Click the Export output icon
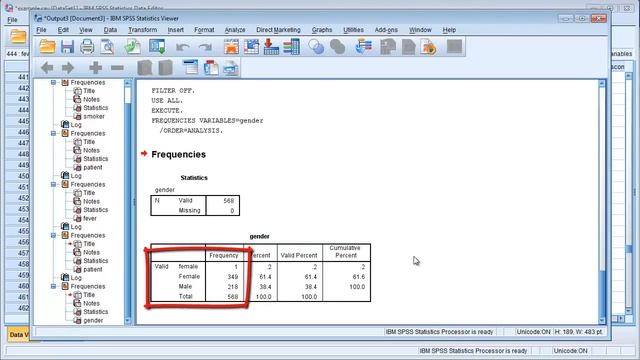The height and width of the screenshot is (360, 640). (x=133, y=47)
